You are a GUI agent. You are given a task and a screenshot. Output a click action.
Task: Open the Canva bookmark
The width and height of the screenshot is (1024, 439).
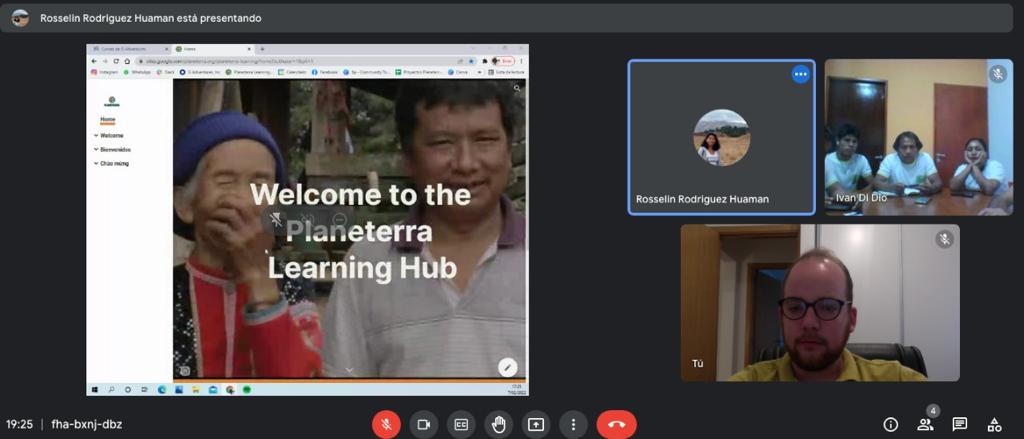point(458,72)
